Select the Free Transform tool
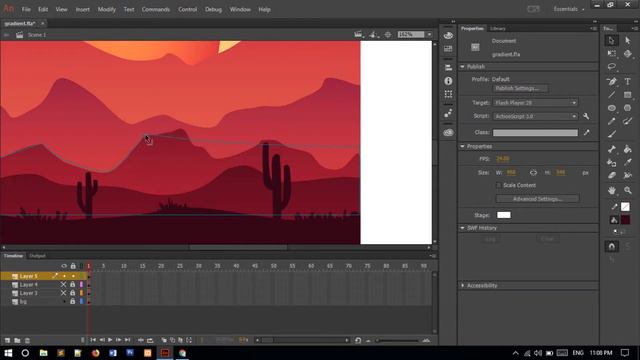 [x=611, y=53]
